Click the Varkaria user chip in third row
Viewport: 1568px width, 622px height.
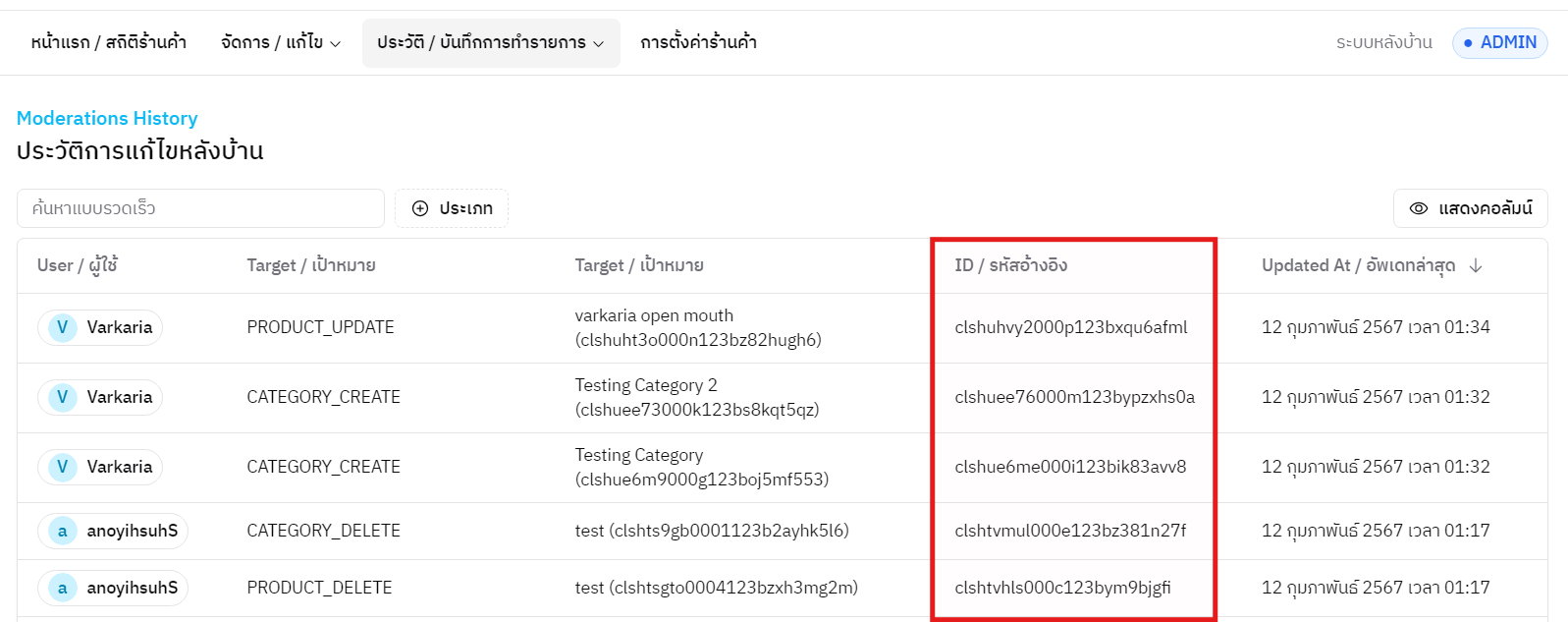tap(100, 467)
